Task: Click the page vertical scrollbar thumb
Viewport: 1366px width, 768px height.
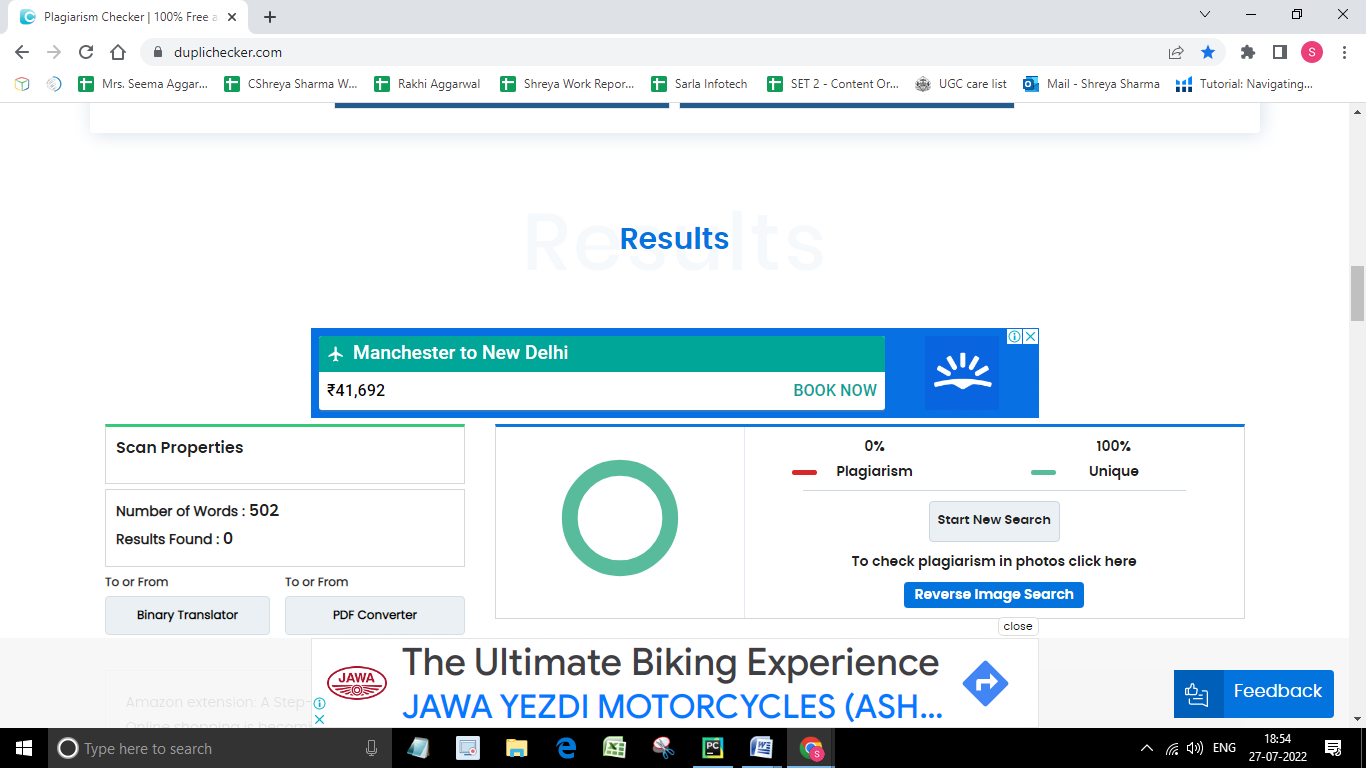Action: click(1357, 293)
